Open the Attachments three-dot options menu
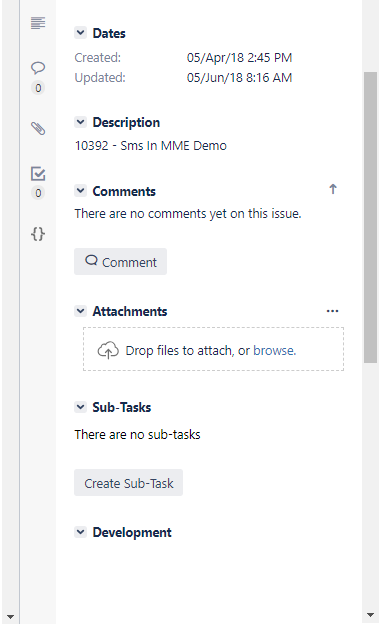Screen dimensions: 380x624 [x=332, y=311]
